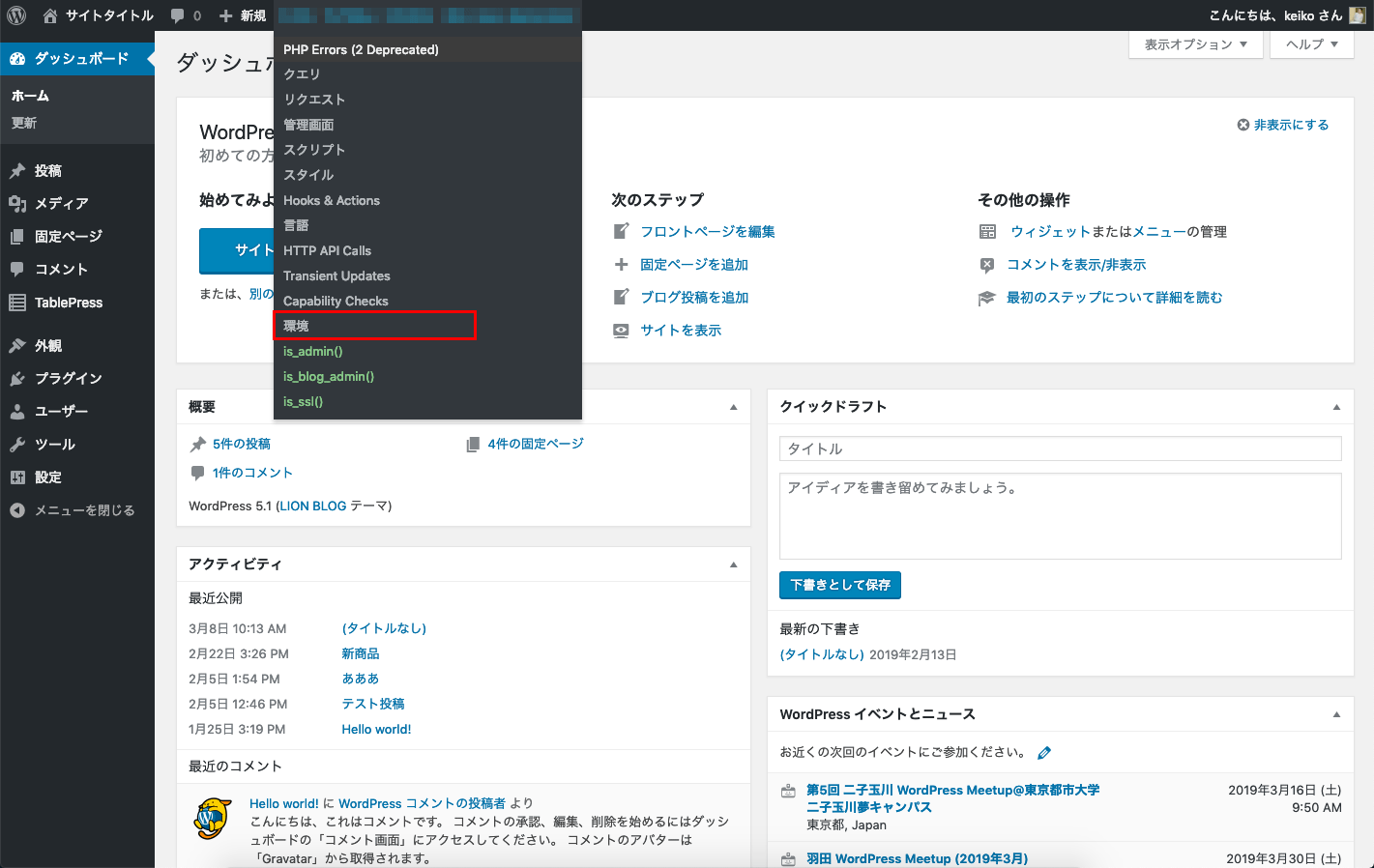Select クエリ in Query Monitor menu
Viewport: 1374px width, 868px height.
(427, 74)
